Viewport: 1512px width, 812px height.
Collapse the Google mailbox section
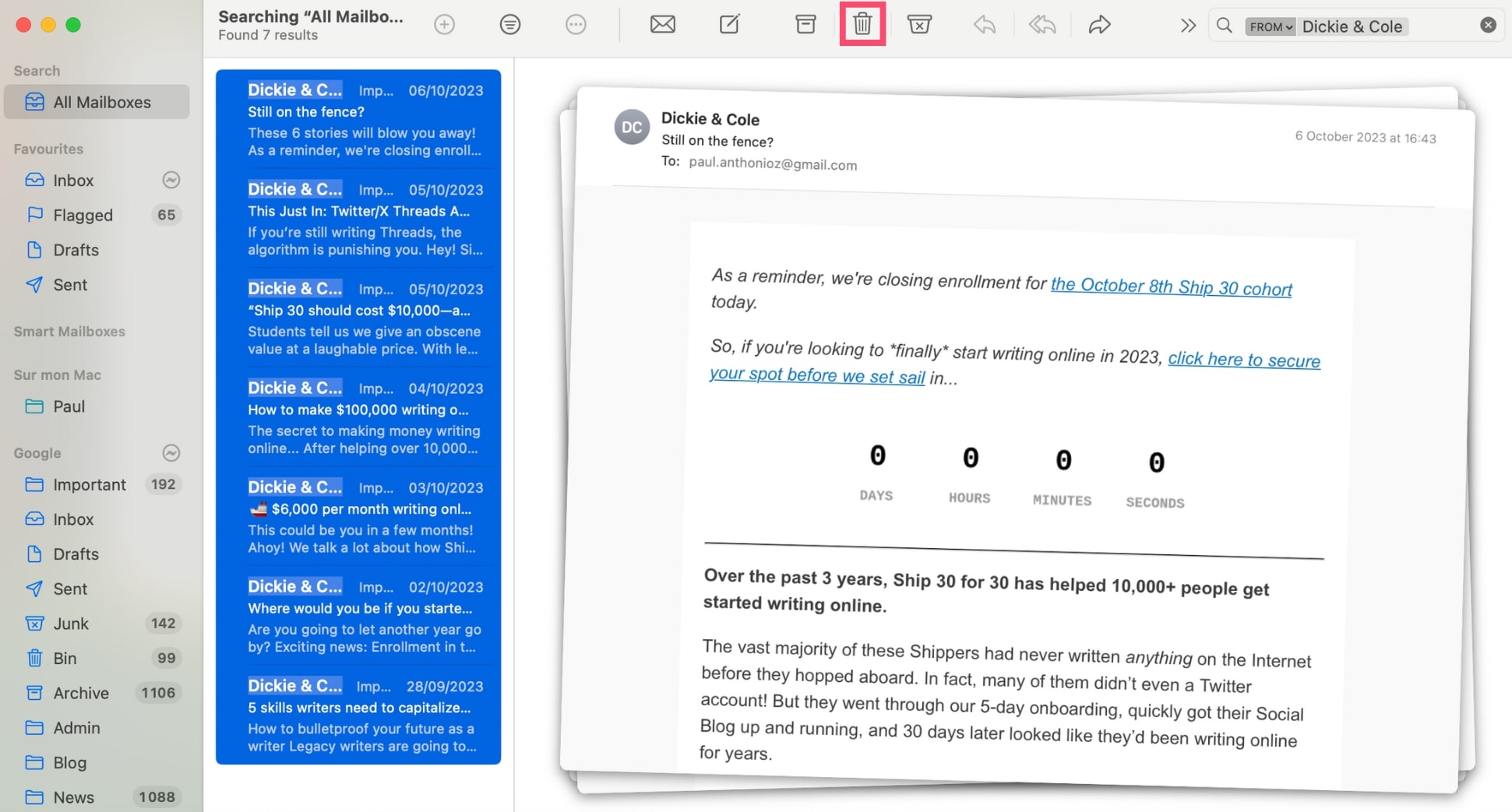click(x=171, y=453)
